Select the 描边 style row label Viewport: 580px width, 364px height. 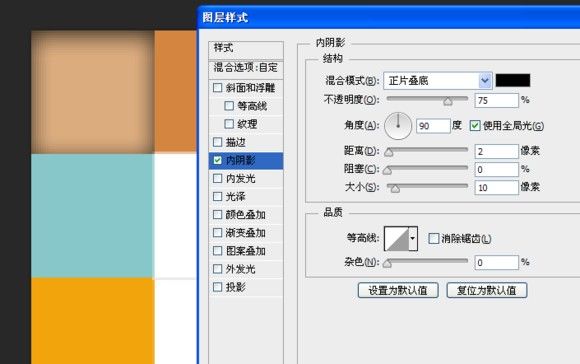tap(236, 142)
